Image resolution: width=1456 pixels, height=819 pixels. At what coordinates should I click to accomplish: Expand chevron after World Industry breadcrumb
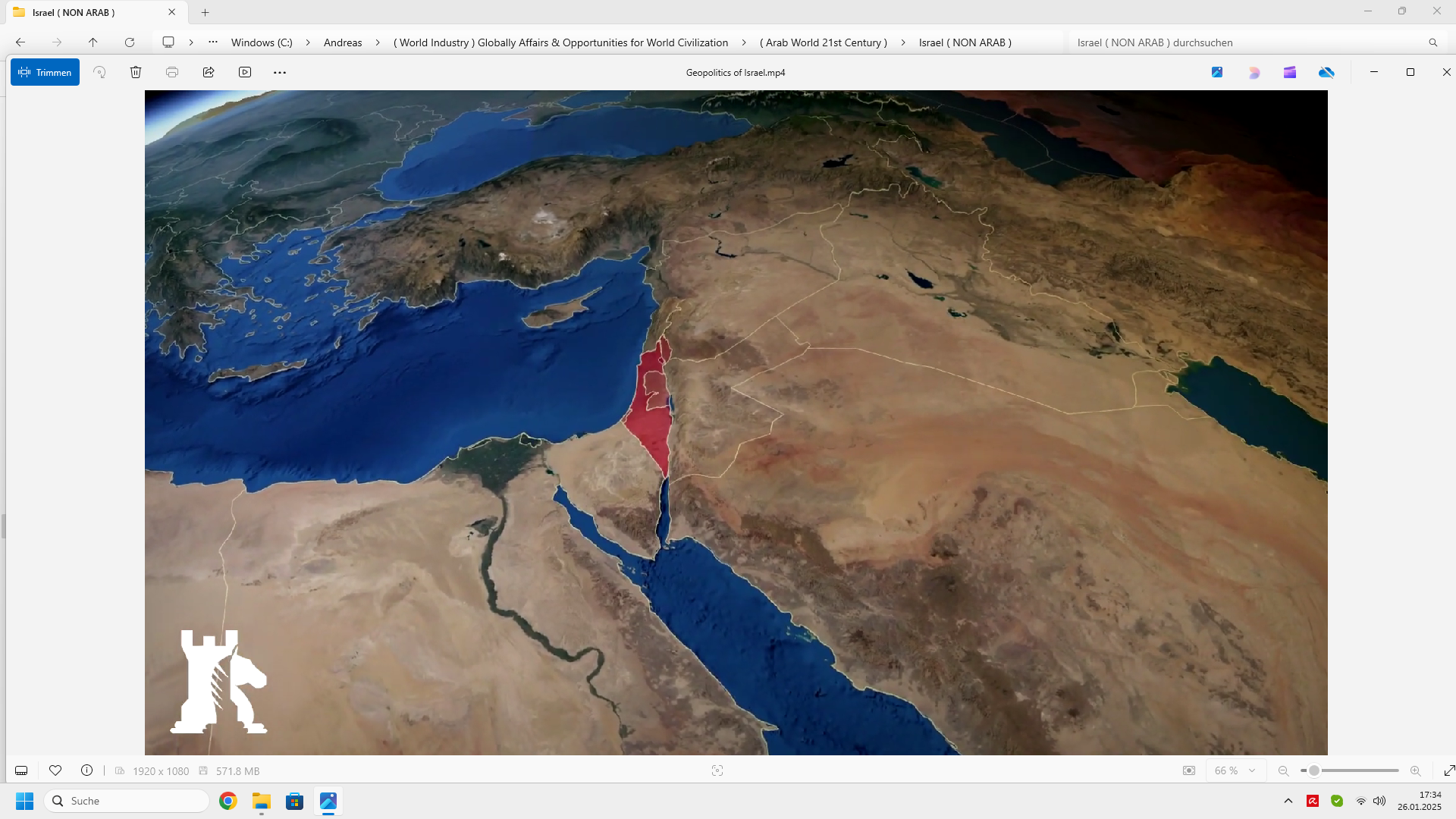point(744,42)
